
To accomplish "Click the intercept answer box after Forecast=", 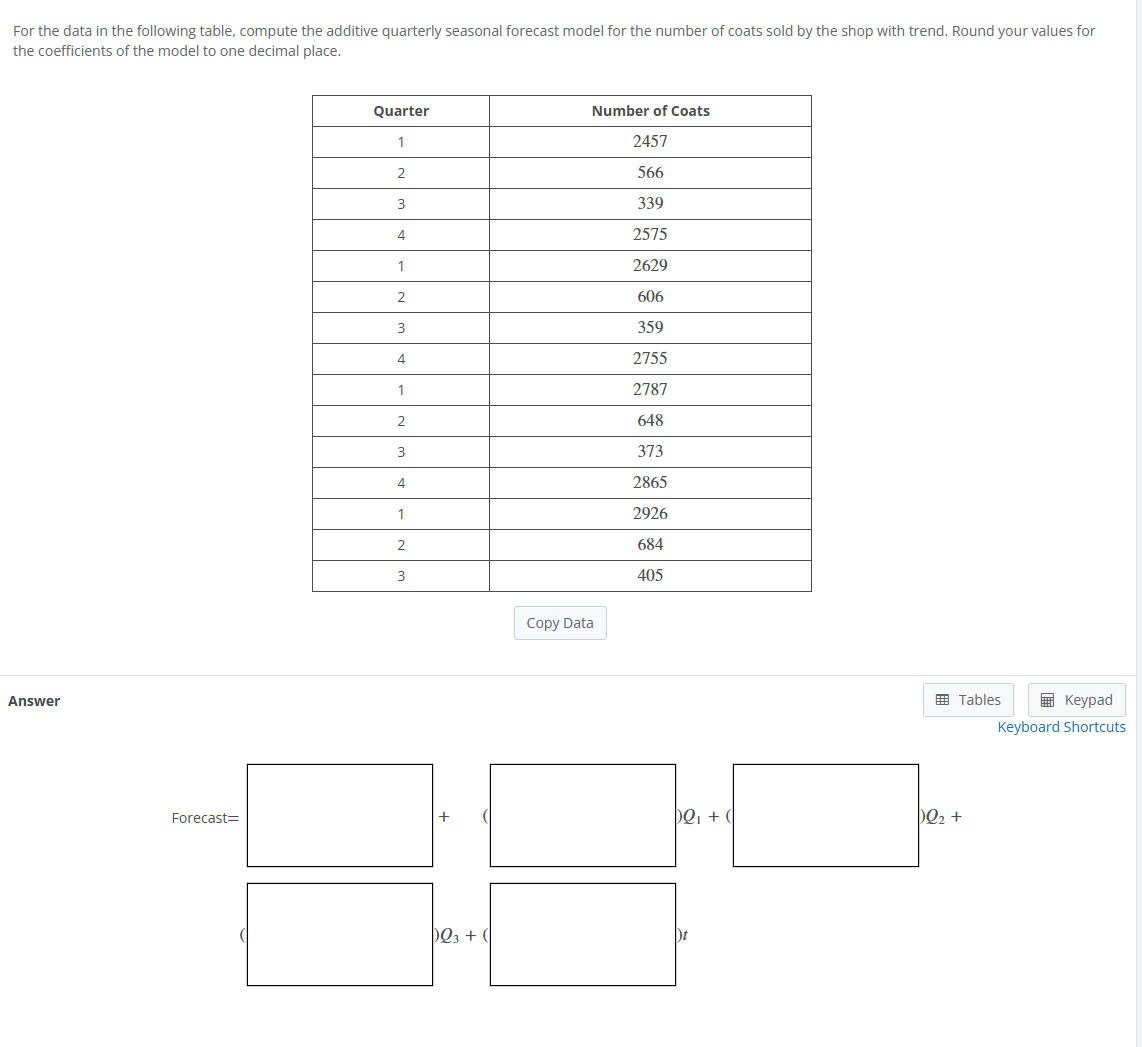I will [x=339, y=815].
